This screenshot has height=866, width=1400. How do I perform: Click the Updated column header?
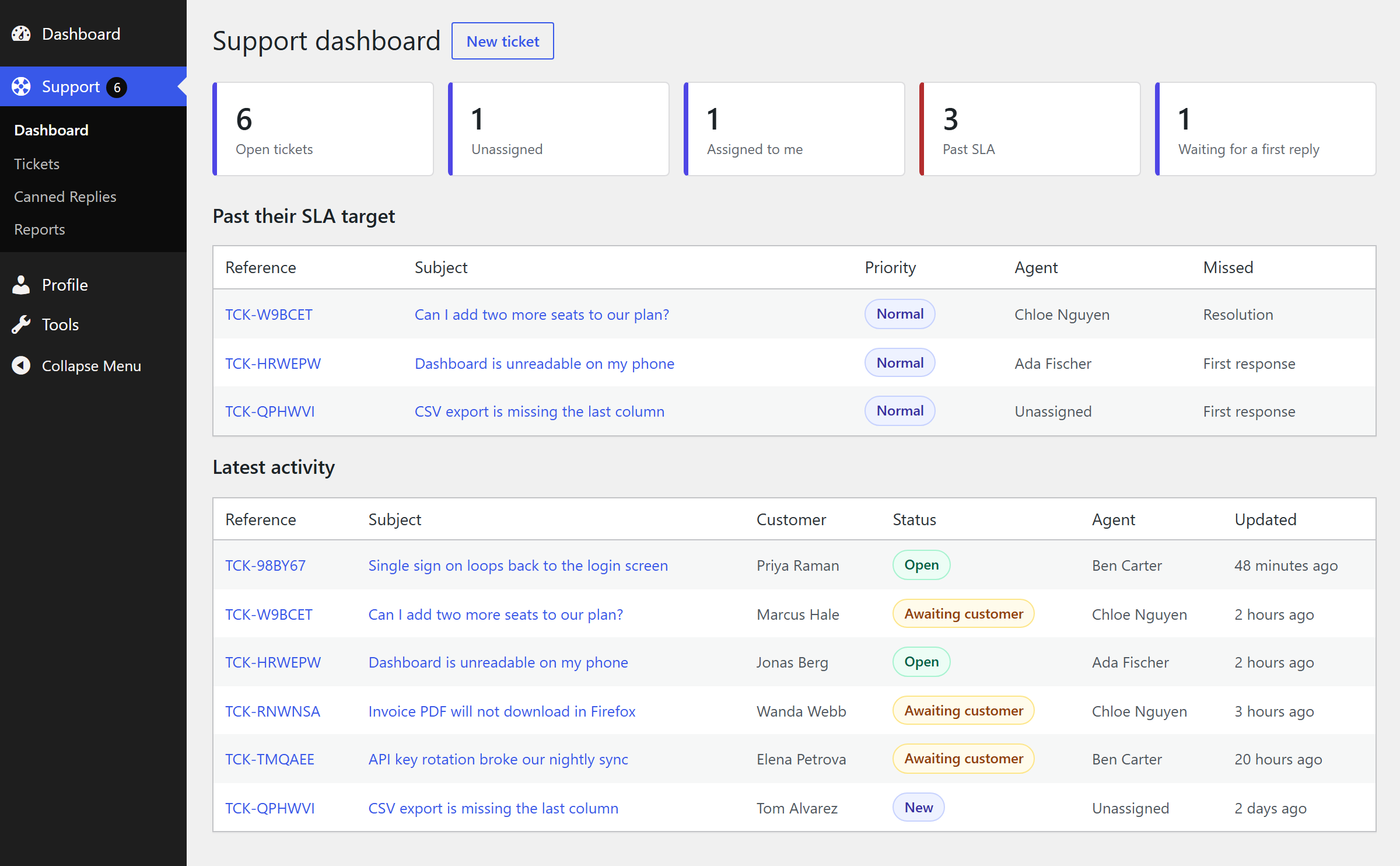pos(1265,519)
